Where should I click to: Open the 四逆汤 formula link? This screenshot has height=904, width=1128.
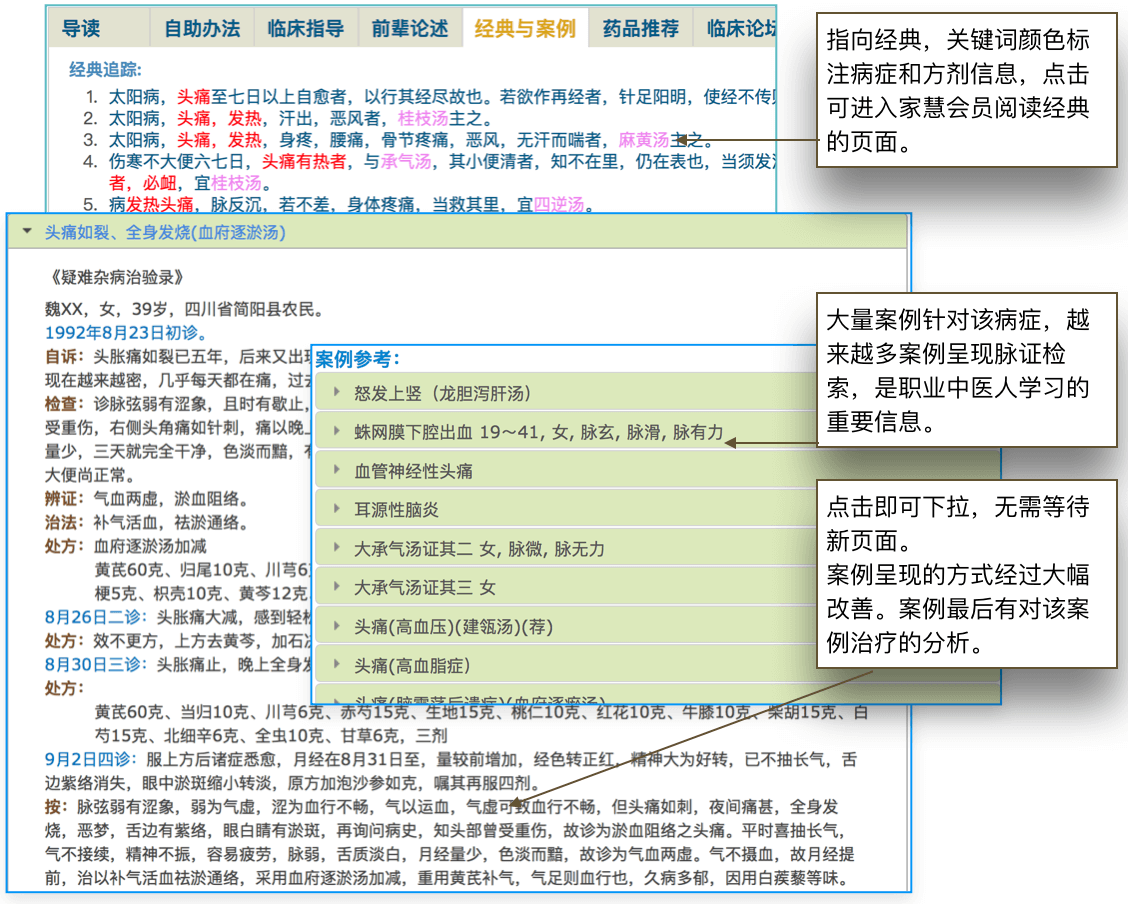tap(558, 205)
